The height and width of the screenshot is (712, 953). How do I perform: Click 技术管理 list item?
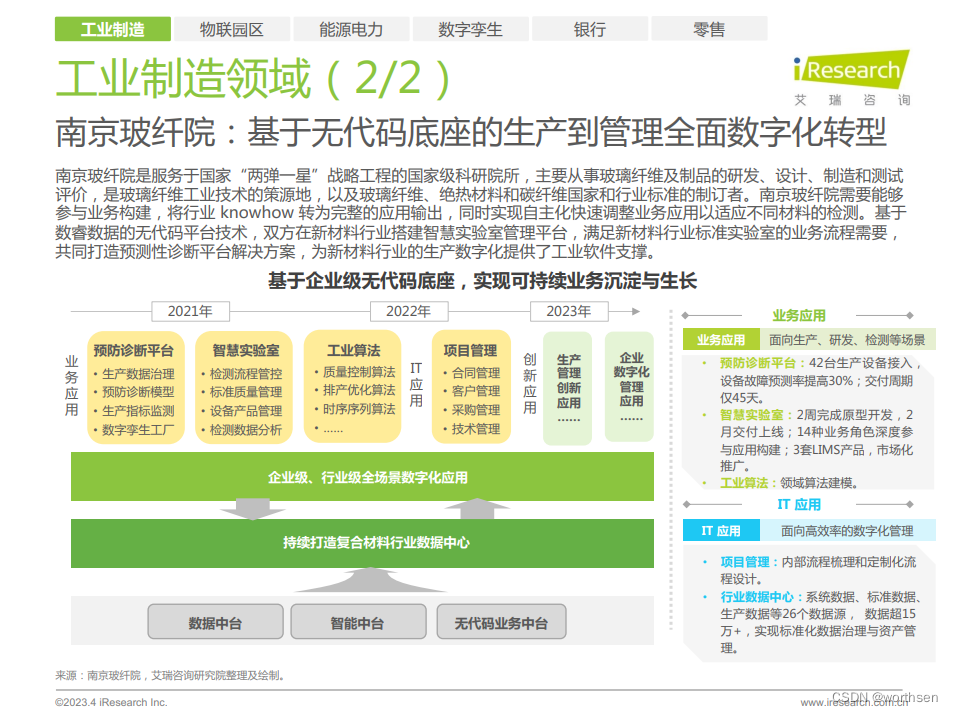click(476, 429)
